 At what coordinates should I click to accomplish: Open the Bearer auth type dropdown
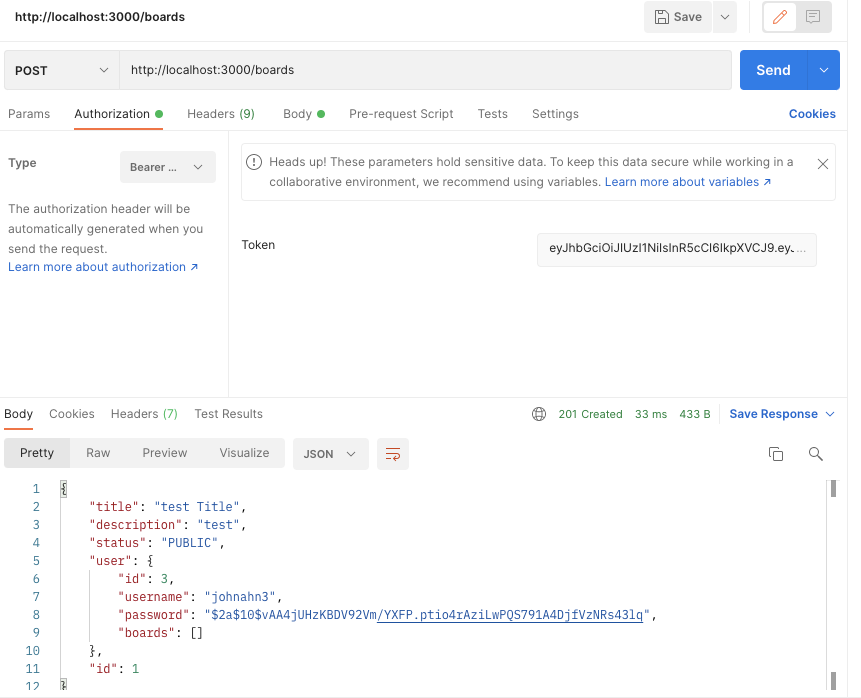(x=167, y=167)
